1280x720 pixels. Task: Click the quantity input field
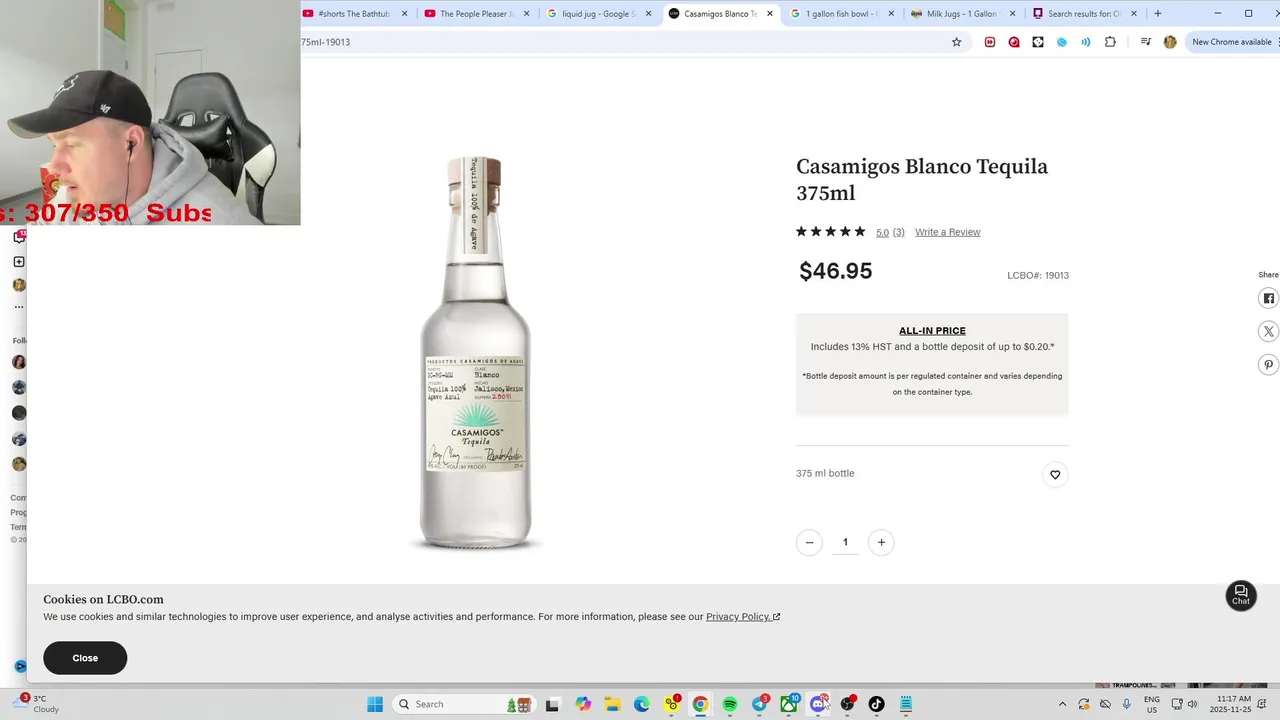845,542
